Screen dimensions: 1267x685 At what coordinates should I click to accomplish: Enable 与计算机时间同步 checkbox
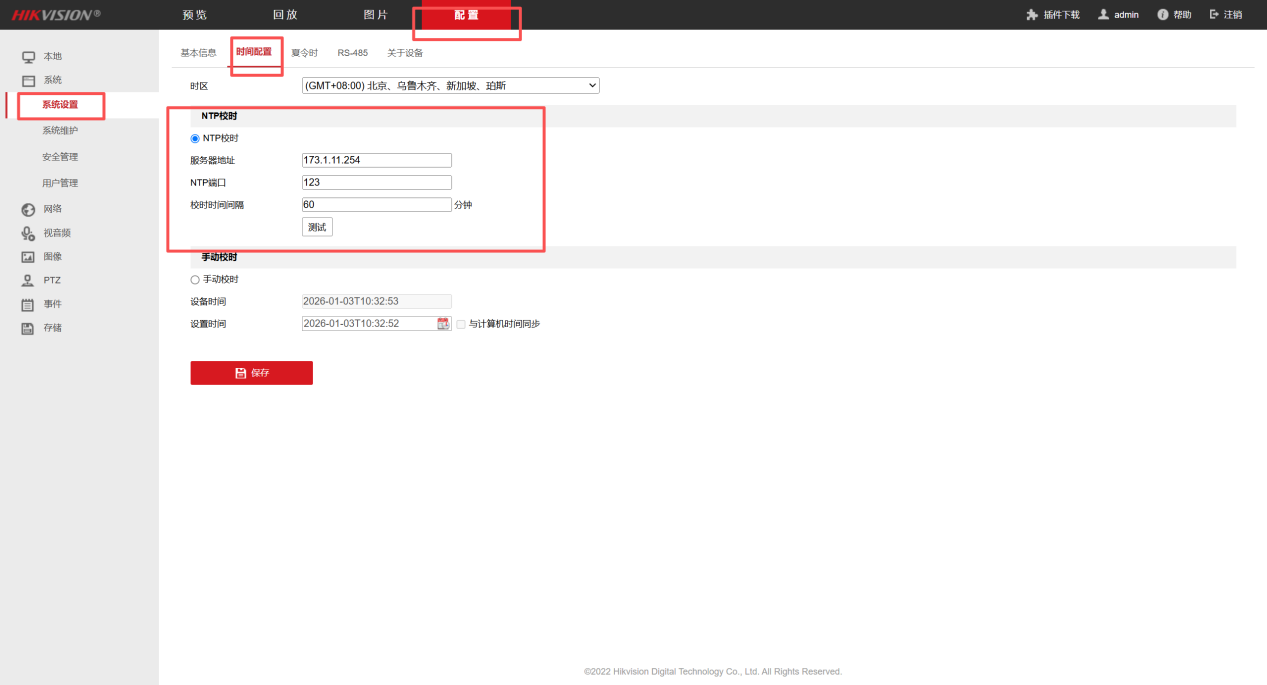[461, 324]
